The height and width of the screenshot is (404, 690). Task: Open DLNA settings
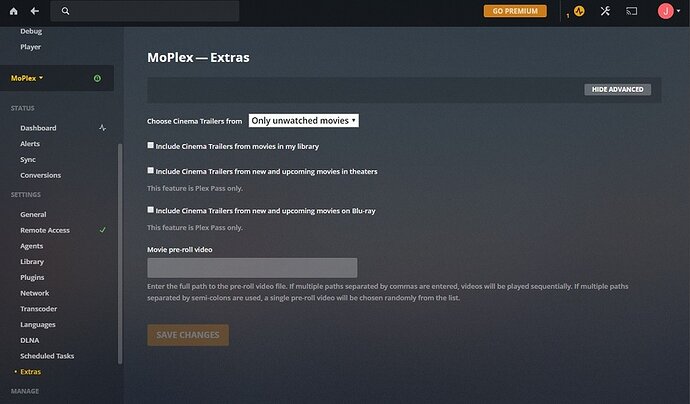coord(29,340)
